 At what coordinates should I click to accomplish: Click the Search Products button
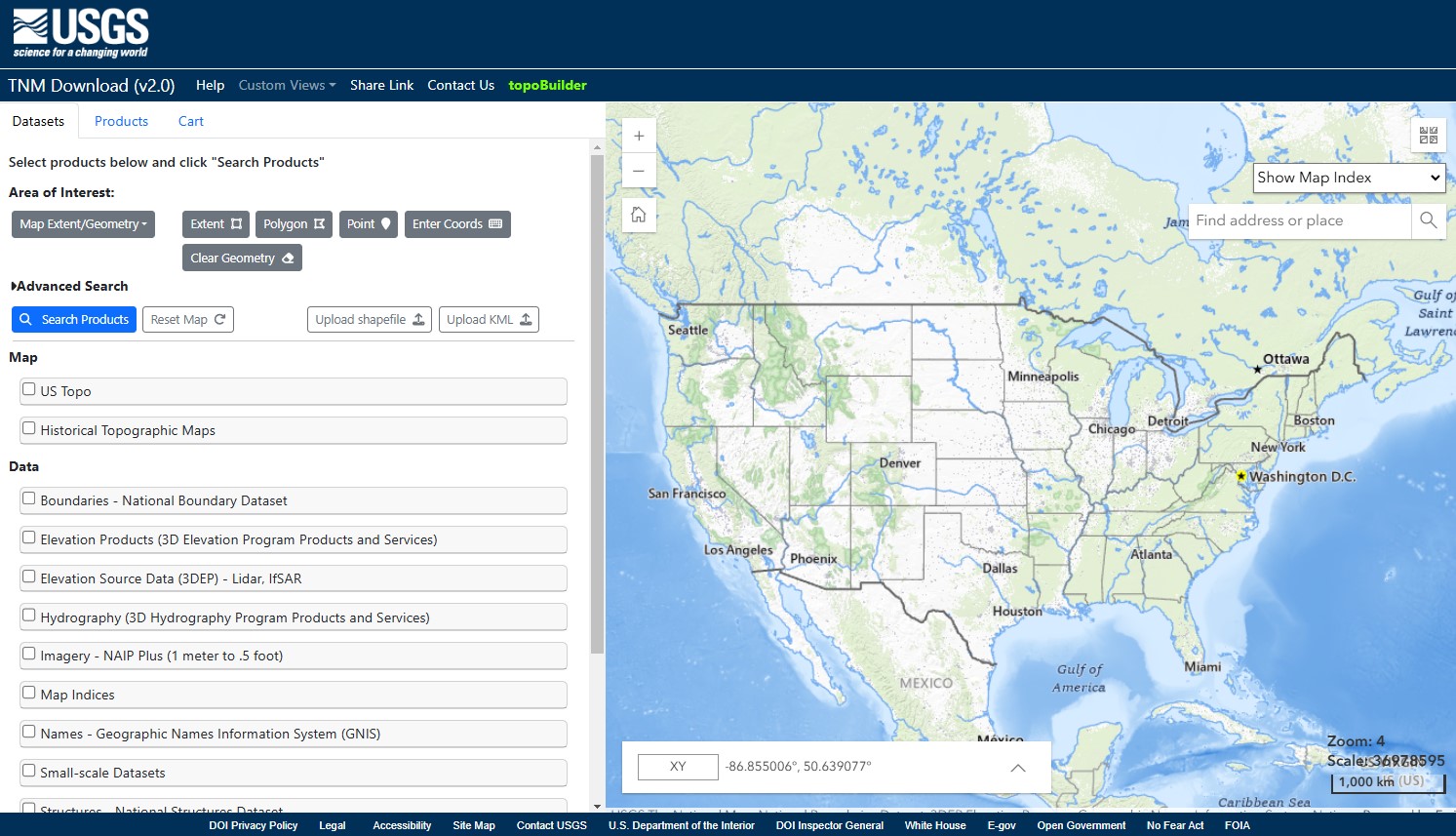(74, 320)
